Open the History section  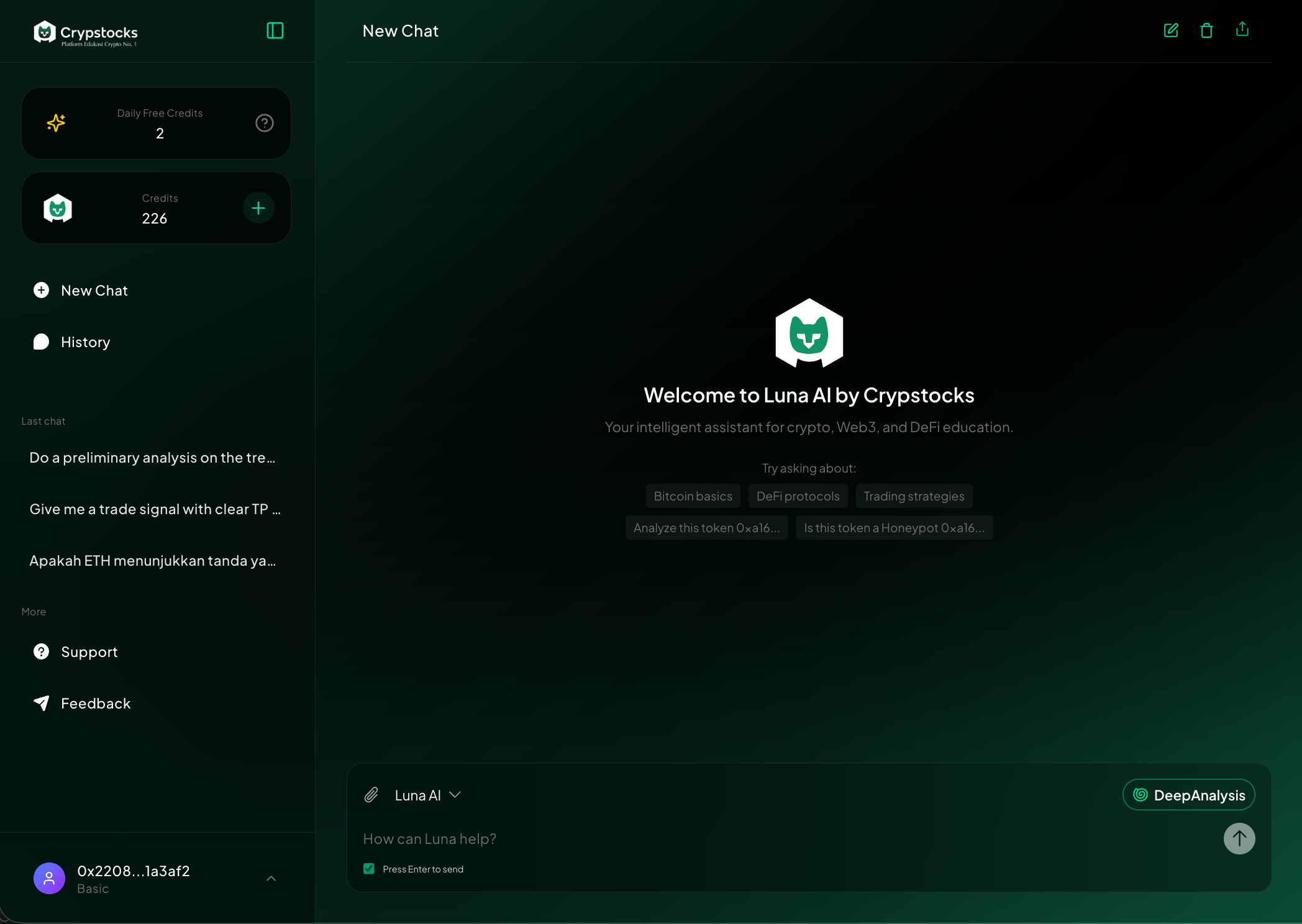pos(84,342)
